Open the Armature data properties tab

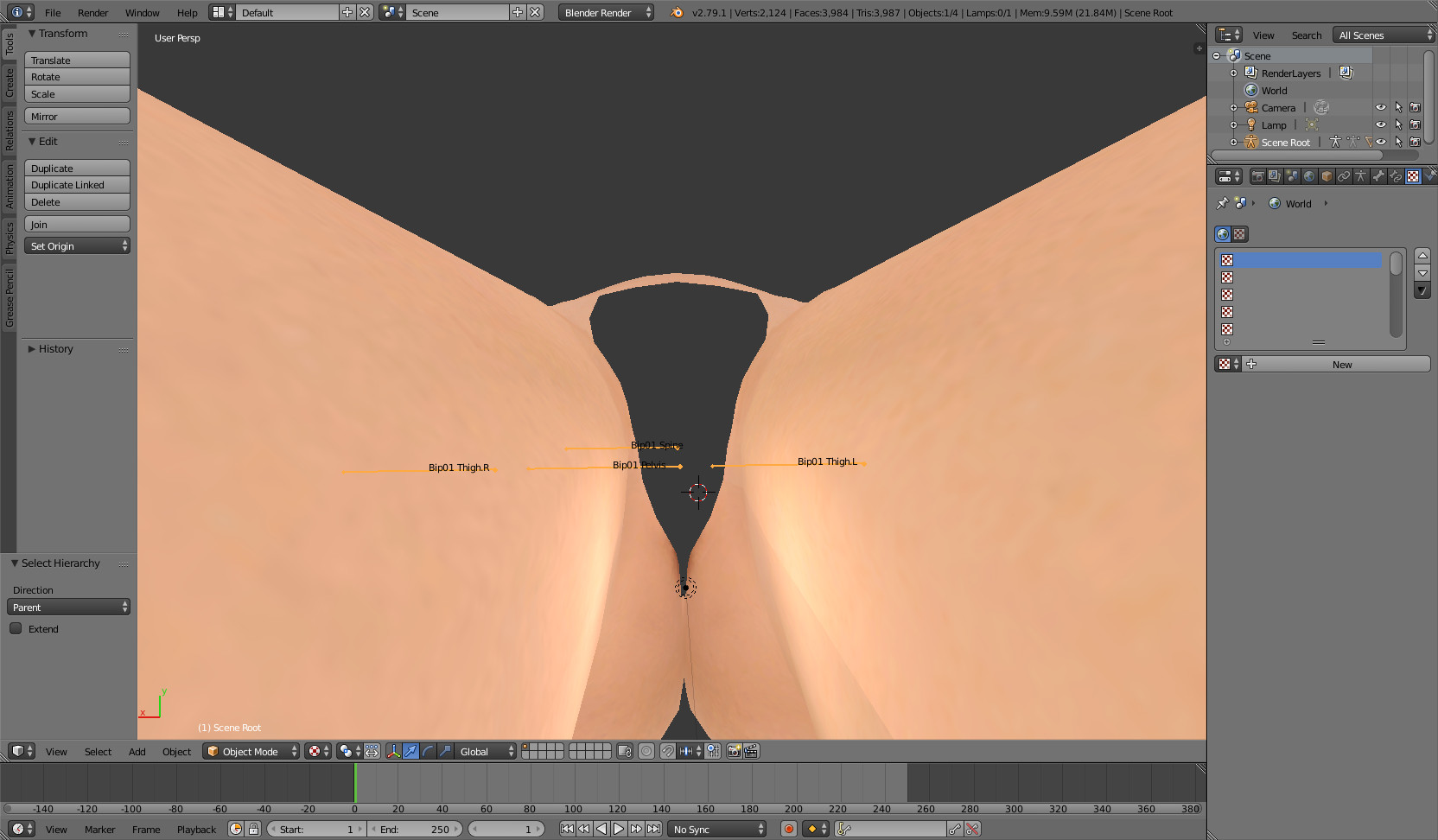(1361, 176)
